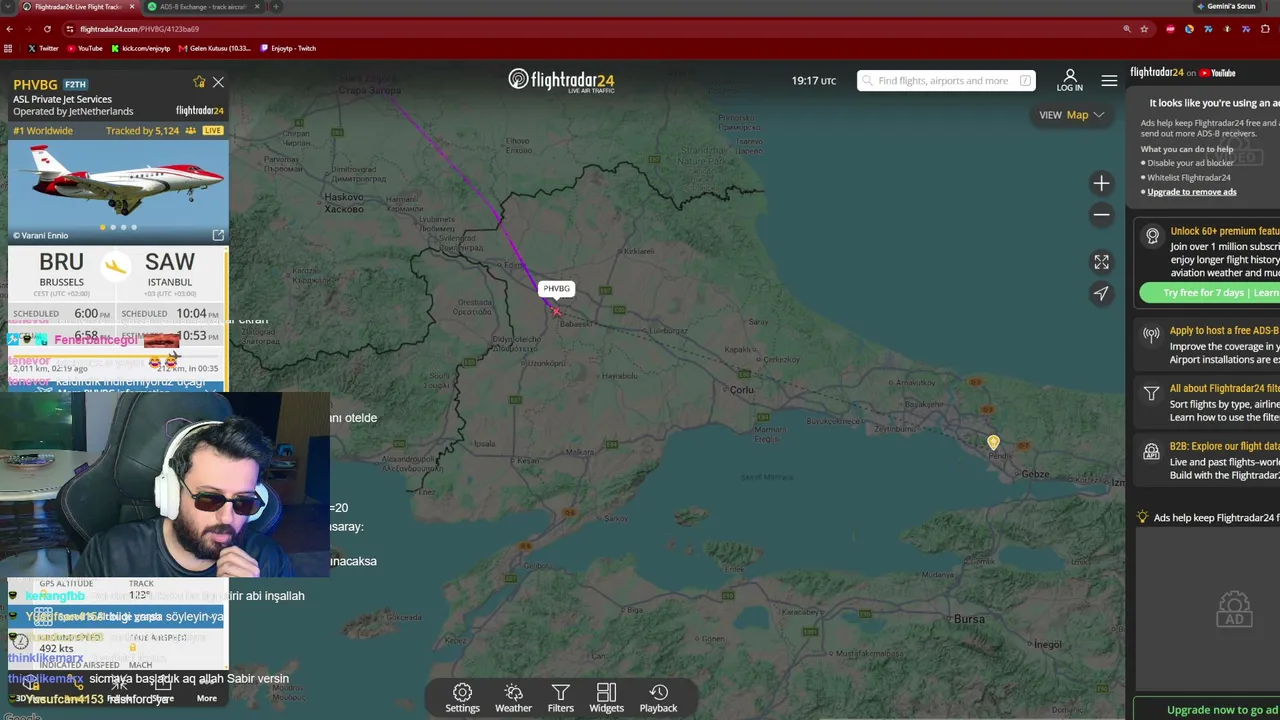1280x720 pixels.
Task: View site information icon in address bar
Action: [69, 29]
